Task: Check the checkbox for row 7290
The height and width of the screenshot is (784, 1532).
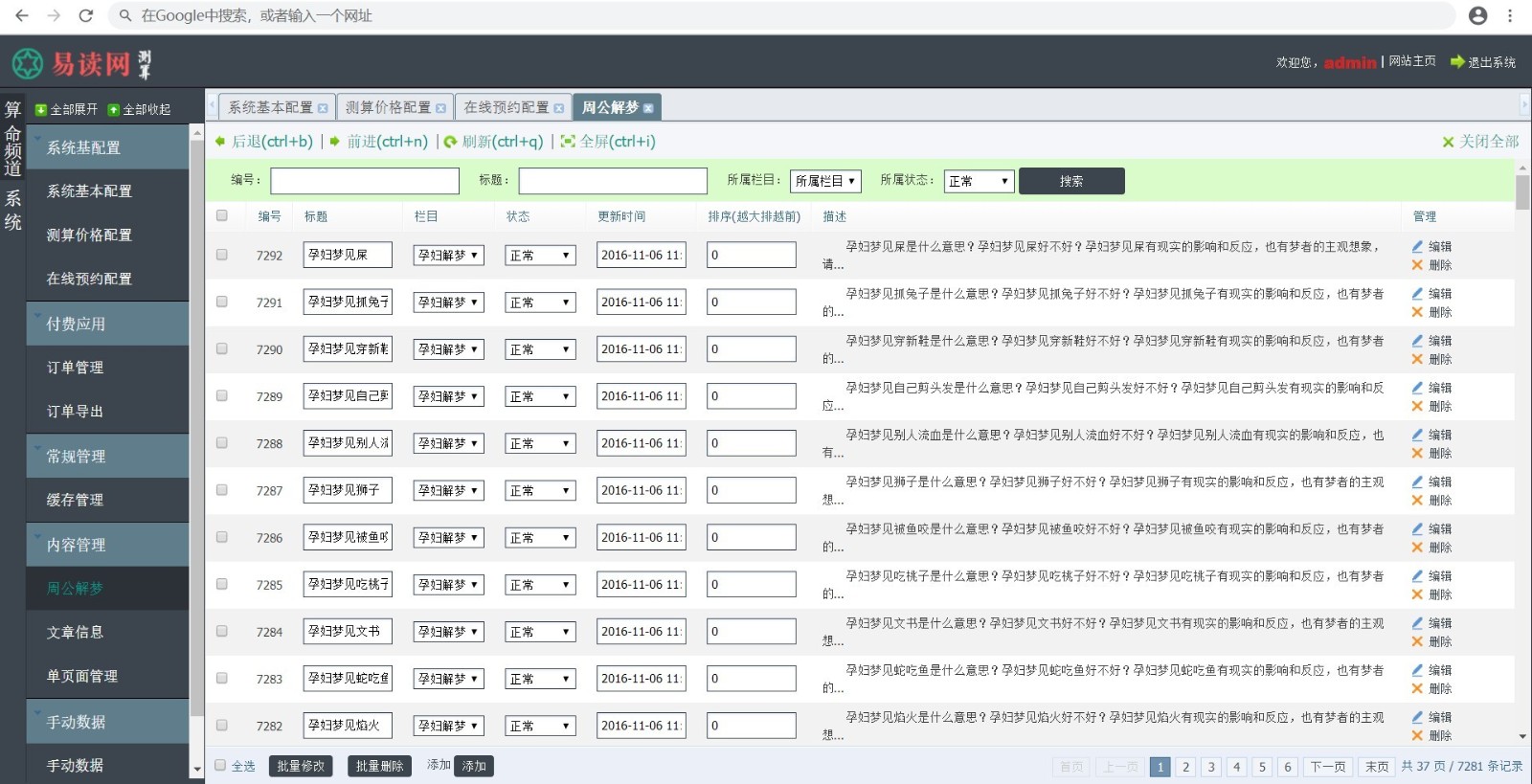Action: click(x=222, y=348)
